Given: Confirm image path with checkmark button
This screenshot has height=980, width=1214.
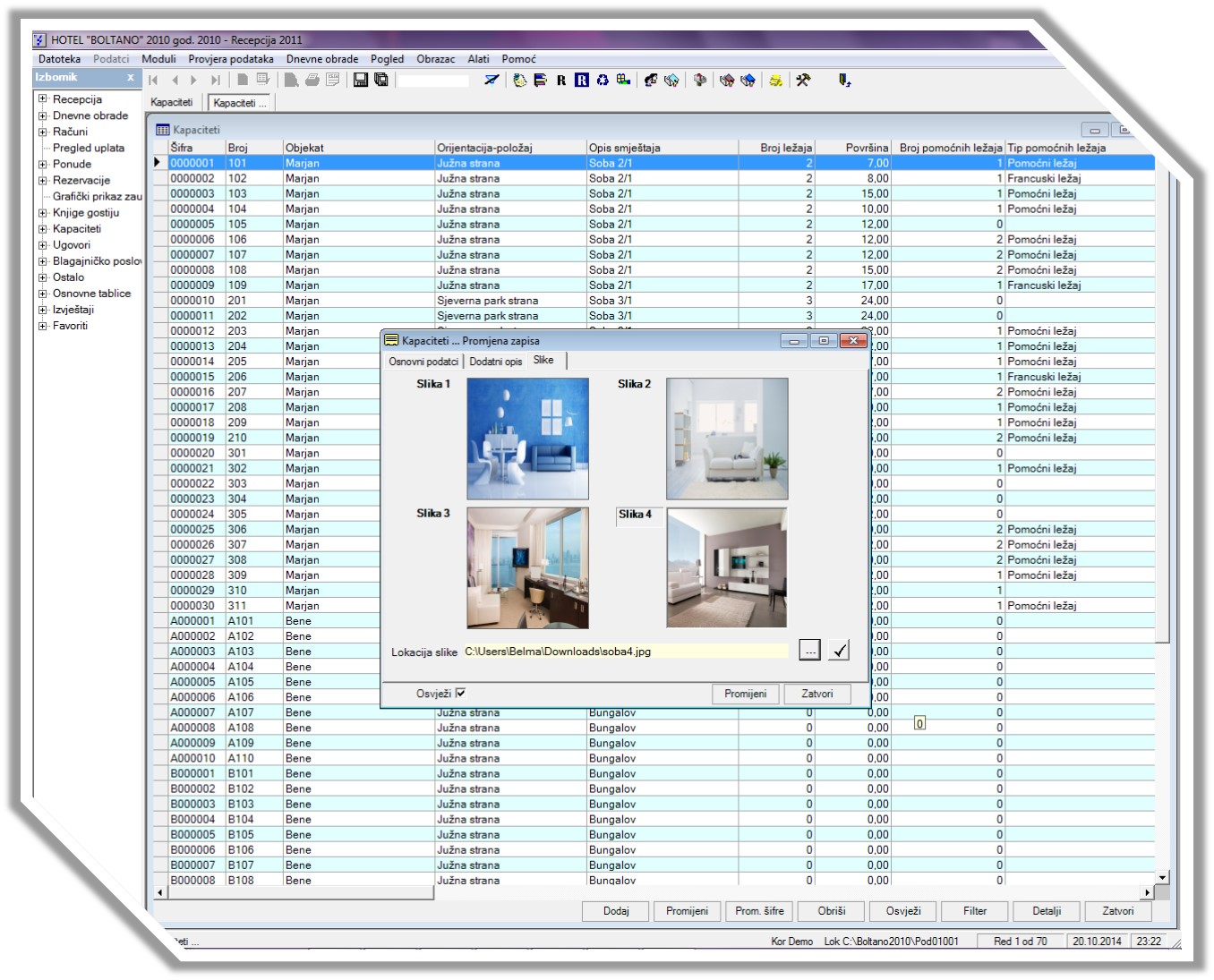Looking at the screenshot, I should pyautogui.click(x=839, y=651).
